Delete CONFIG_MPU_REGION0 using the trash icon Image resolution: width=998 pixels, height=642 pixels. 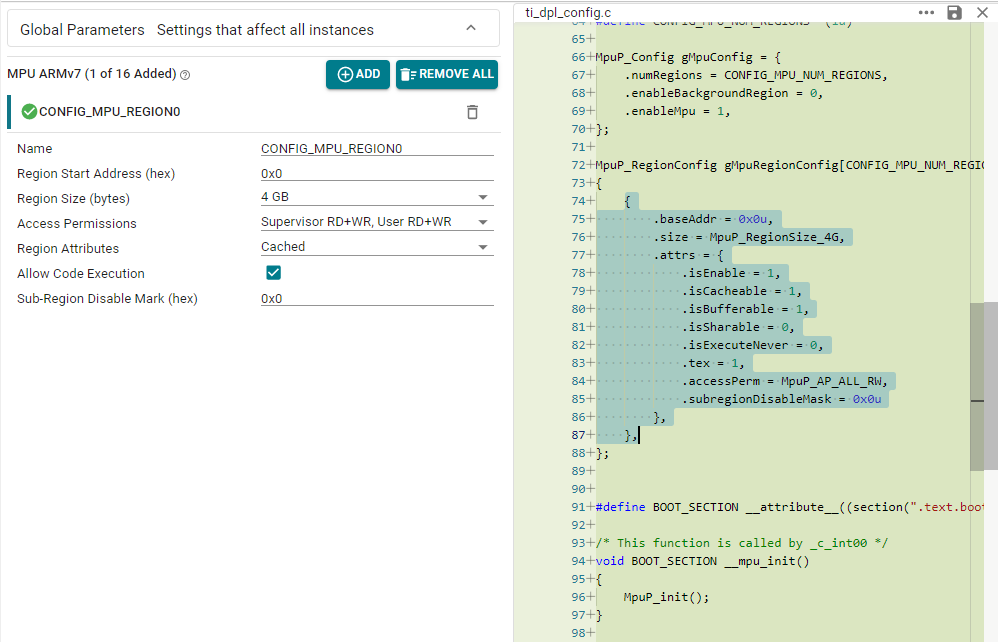pos(472,112)
